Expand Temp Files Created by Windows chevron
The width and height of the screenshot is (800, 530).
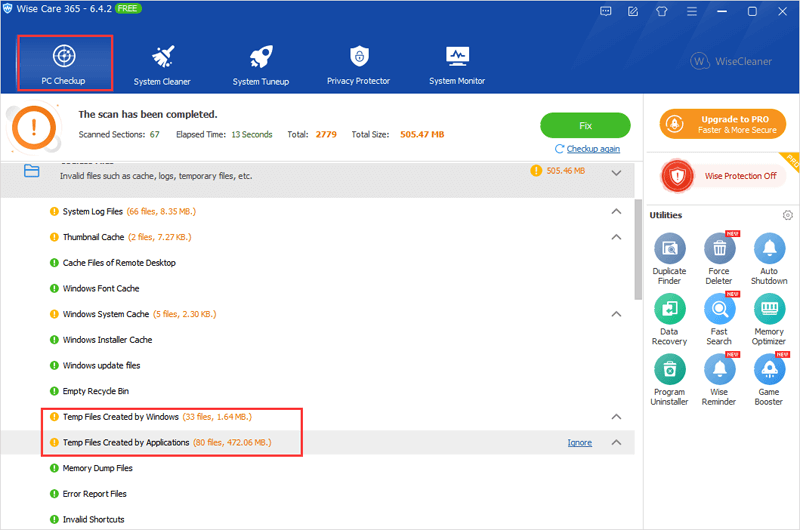click(616, 417)
